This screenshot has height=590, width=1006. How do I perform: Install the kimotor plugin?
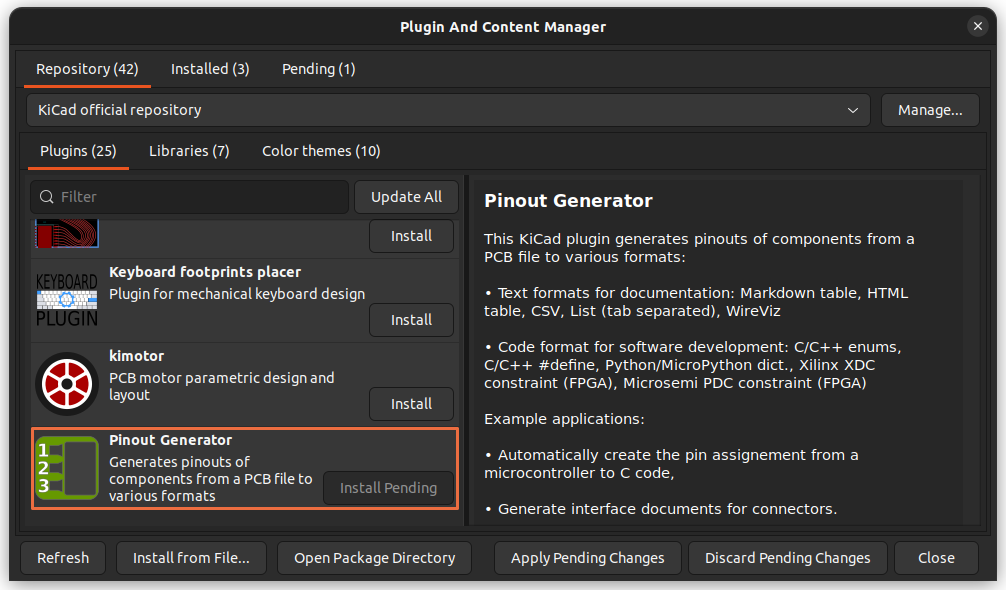[411, 404]
